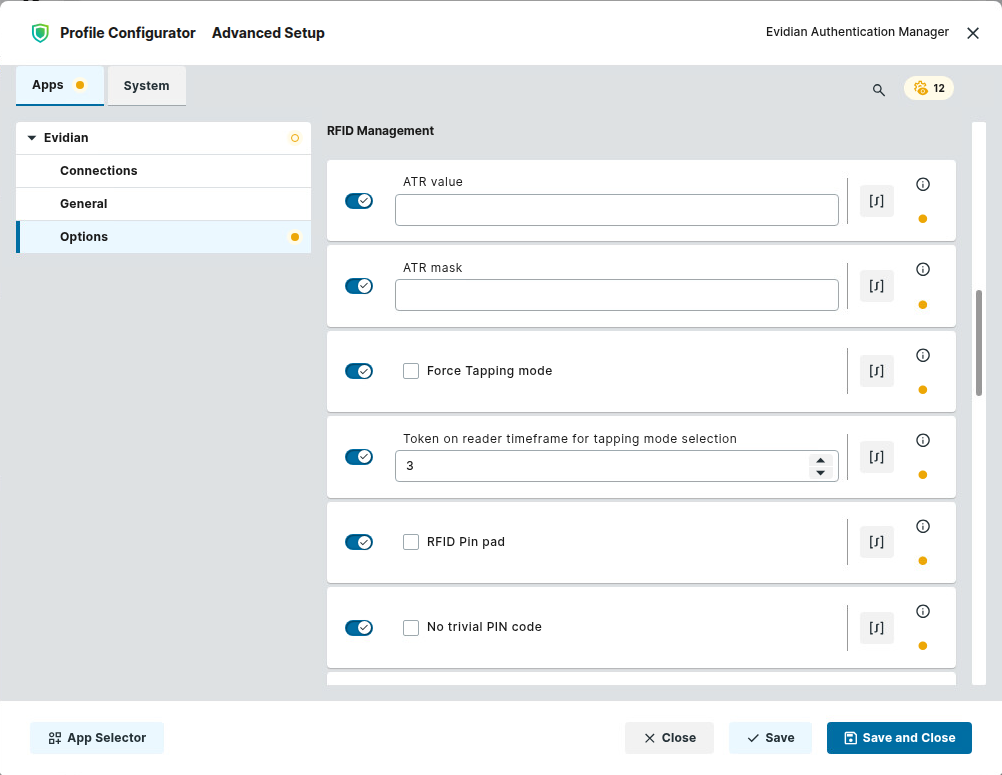
Task: Open the variable editor icon for ATR mask
Action: (876, 286)
